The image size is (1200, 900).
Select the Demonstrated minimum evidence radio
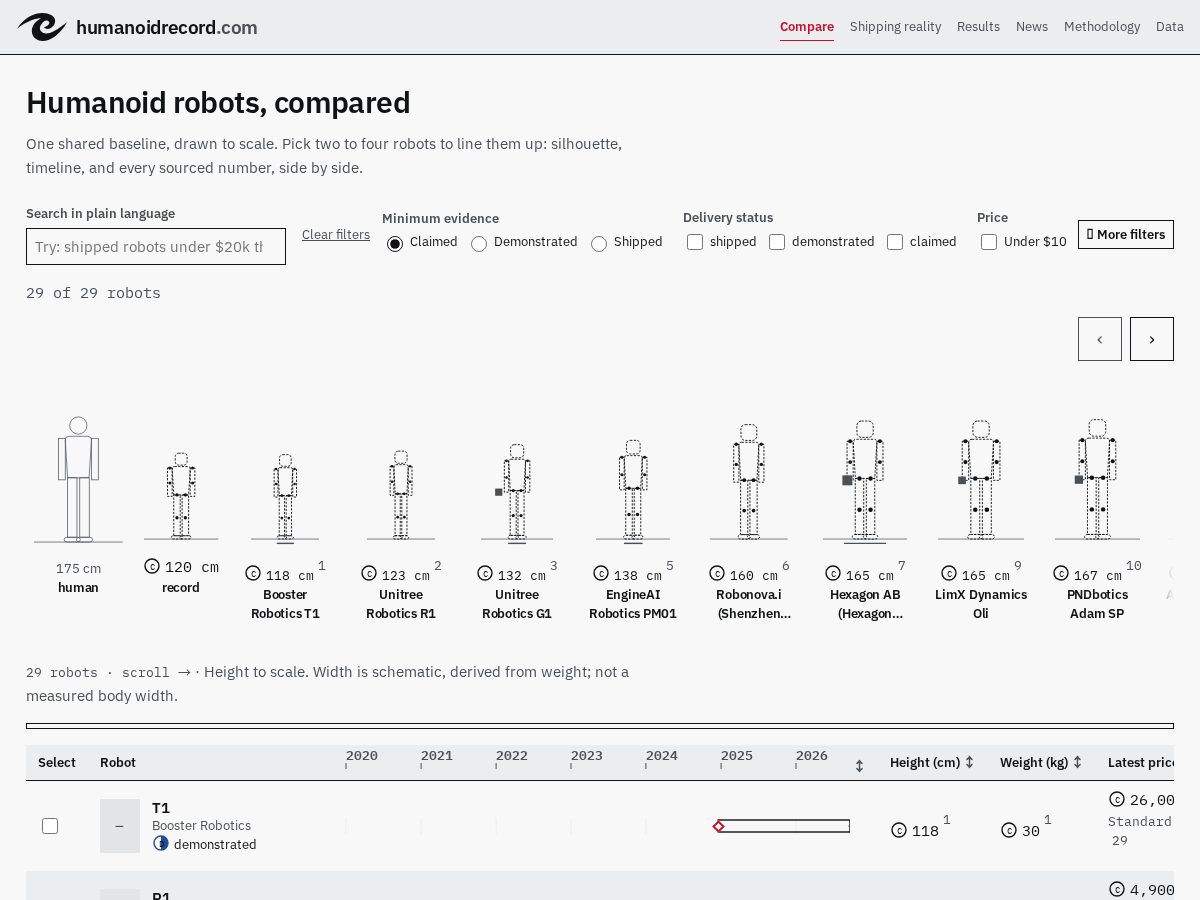point(479,243)
